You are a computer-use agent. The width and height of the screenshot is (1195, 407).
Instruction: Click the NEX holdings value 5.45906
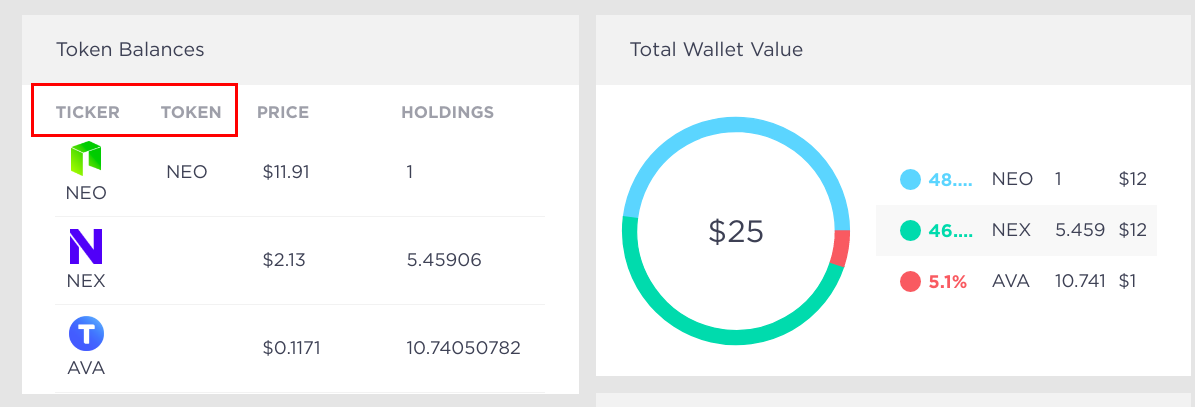point(444,261)
